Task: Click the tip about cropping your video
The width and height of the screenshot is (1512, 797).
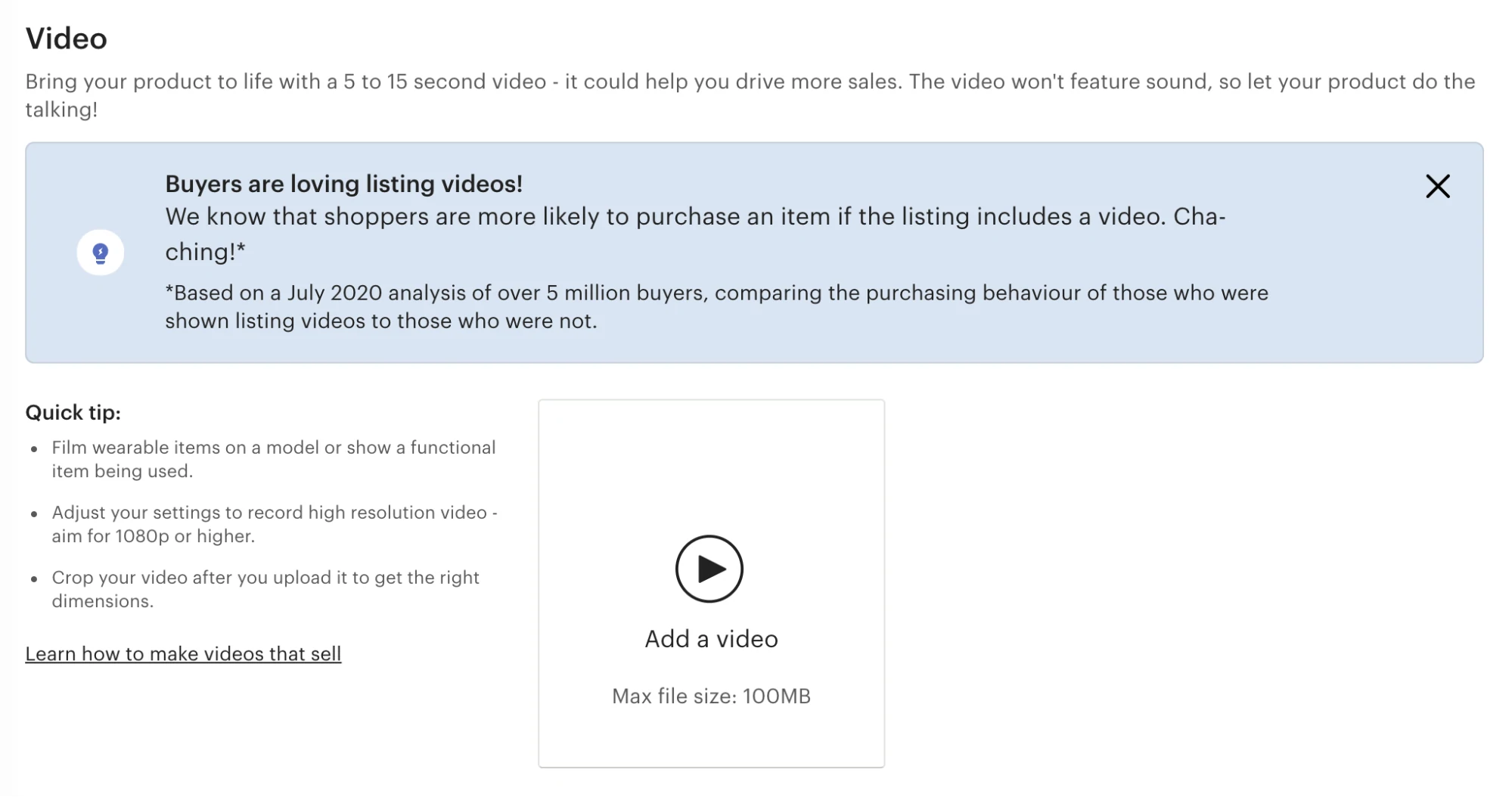Action: [265, 589]
